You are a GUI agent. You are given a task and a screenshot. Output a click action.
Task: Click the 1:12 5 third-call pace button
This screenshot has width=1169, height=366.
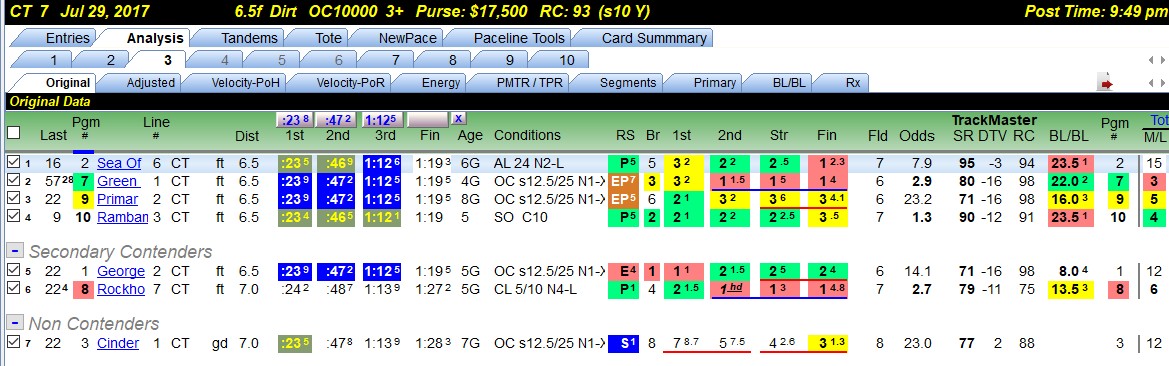[383, 119]
